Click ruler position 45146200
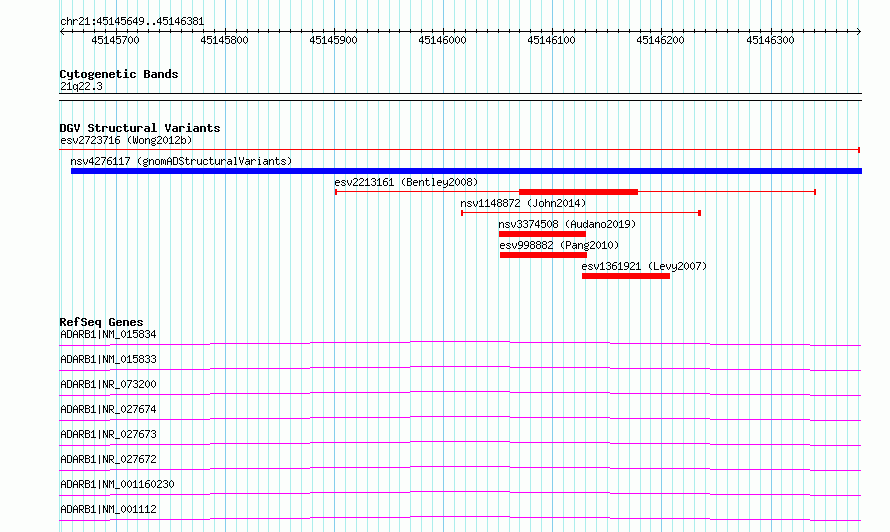The height and width of the screenshot is (532, 890). 660,40
